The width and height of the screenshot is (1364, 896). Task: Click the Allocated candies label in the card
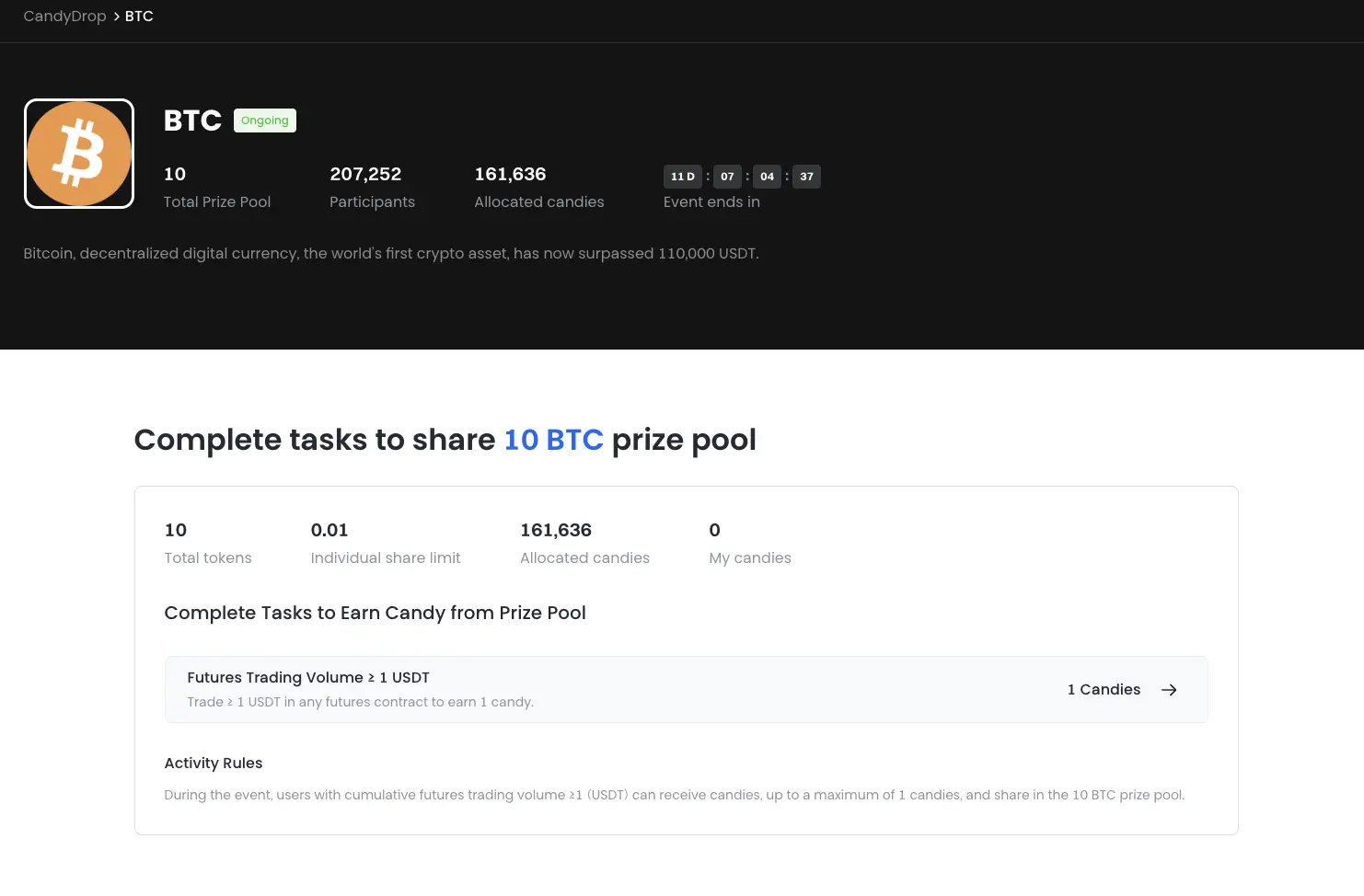pyautogui.click(x=585, y=557)
